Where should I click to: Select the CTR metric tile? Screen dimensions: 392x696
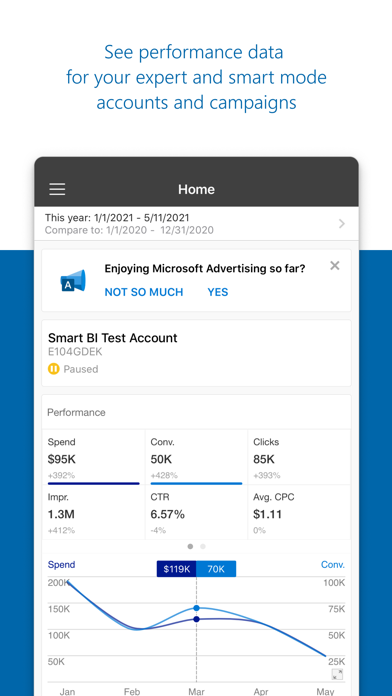tap(196, 512)
